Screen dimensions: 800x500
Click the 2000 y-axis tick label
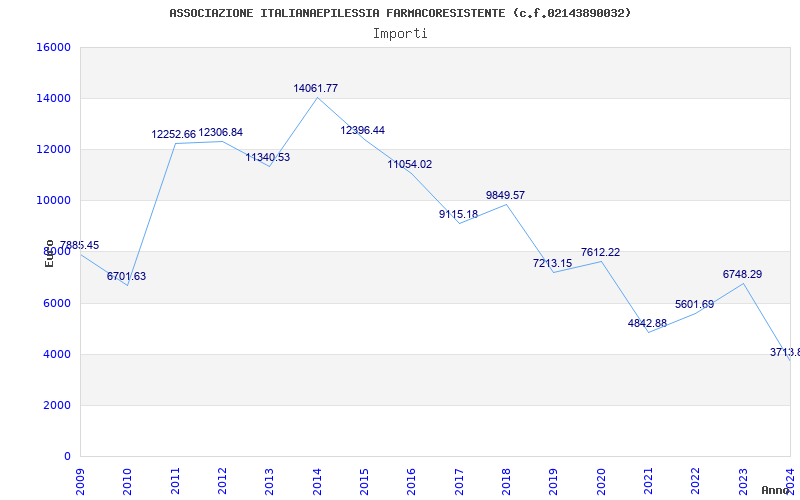(x=56, y=405)
